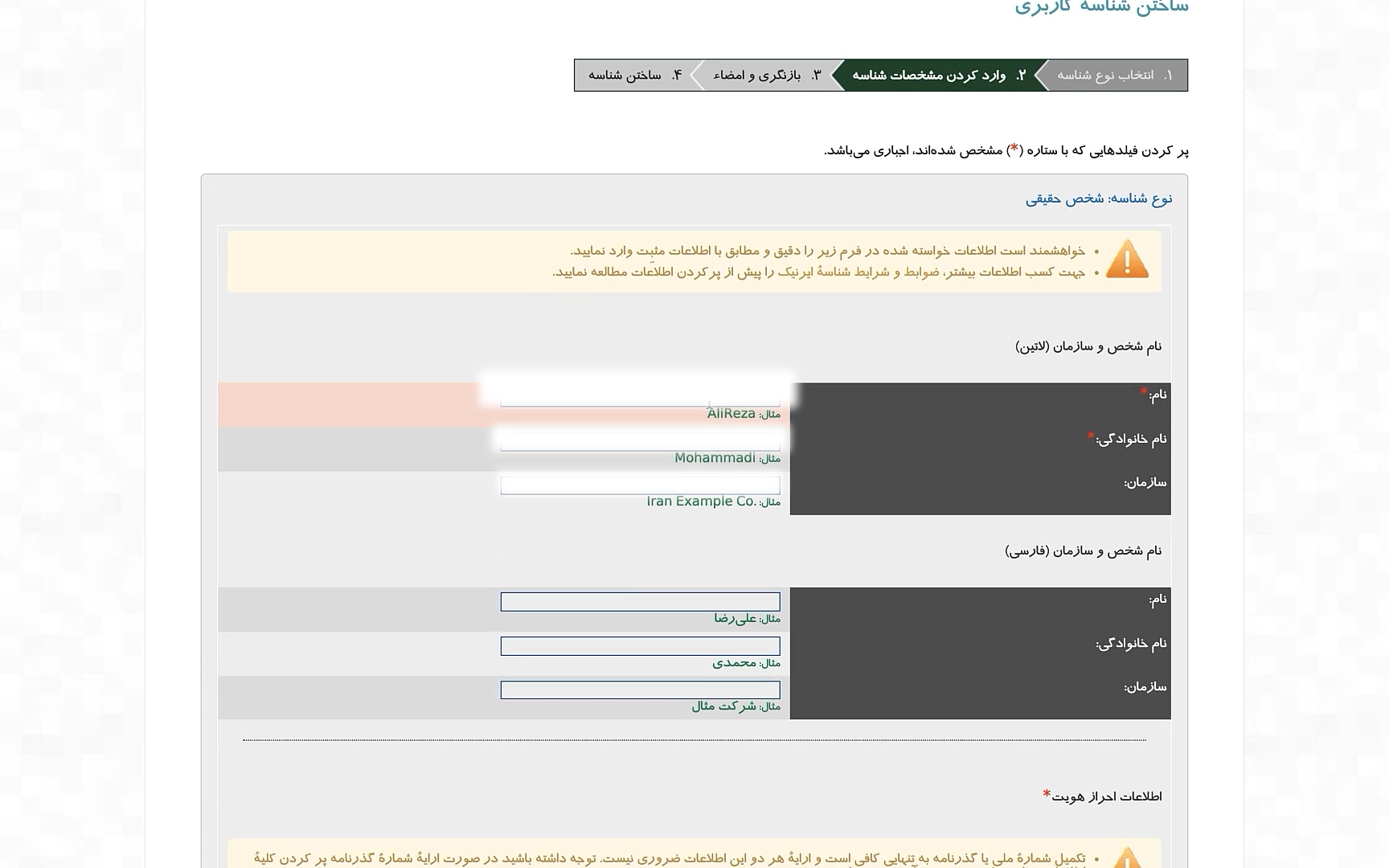Click the 'ساختن شناسهٔ کاربری' page title
The image size is (1389, 868).
tap(1100, 7)
